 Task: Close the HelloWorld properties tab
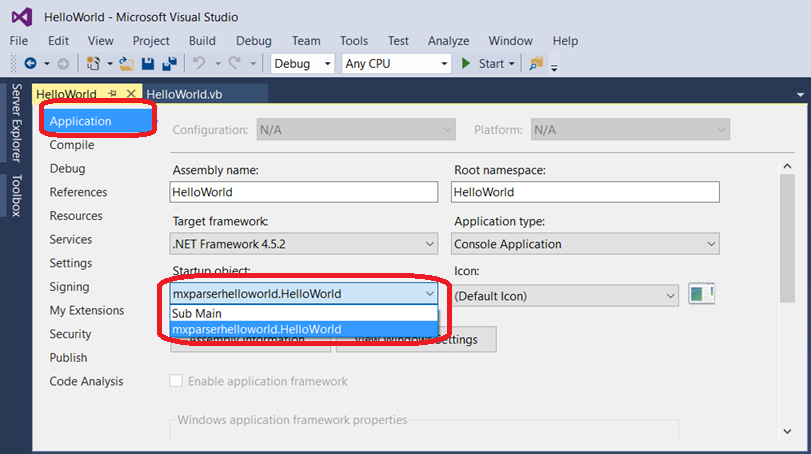[x=131, y=93]
